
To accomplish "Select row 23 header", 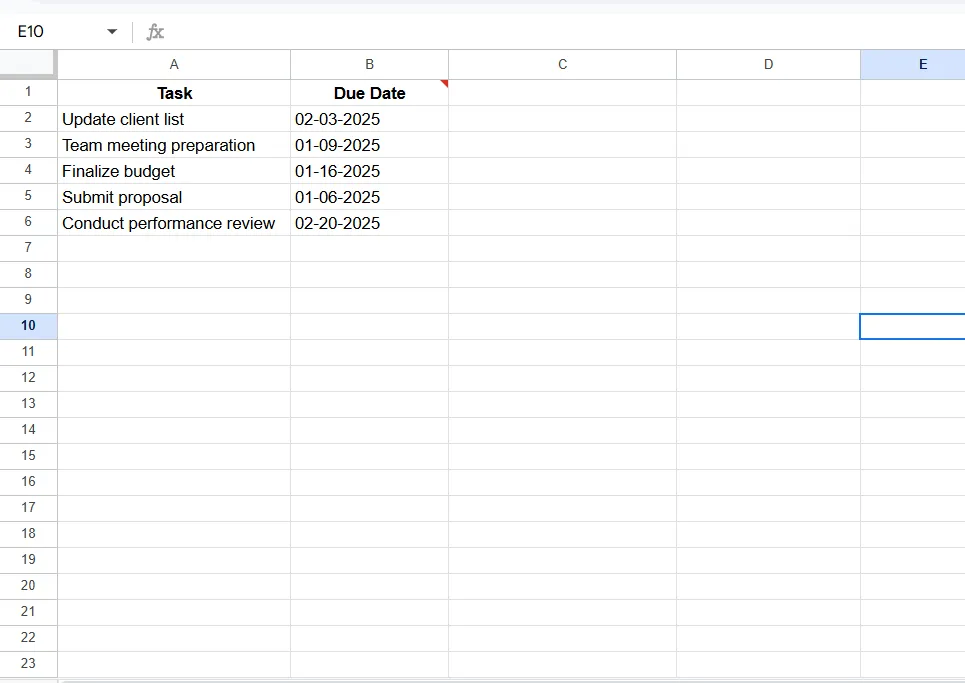I will [x=28, y=663].
